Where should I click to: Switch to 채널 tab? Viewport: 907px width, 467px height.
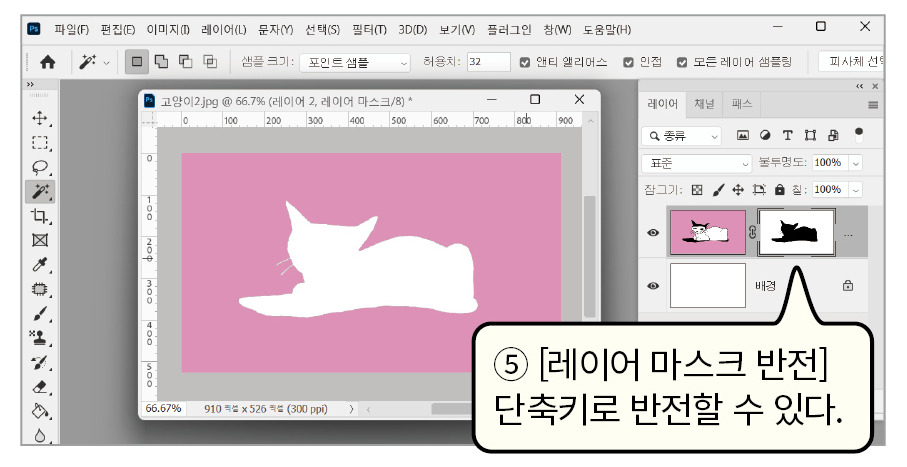point(704,104)
